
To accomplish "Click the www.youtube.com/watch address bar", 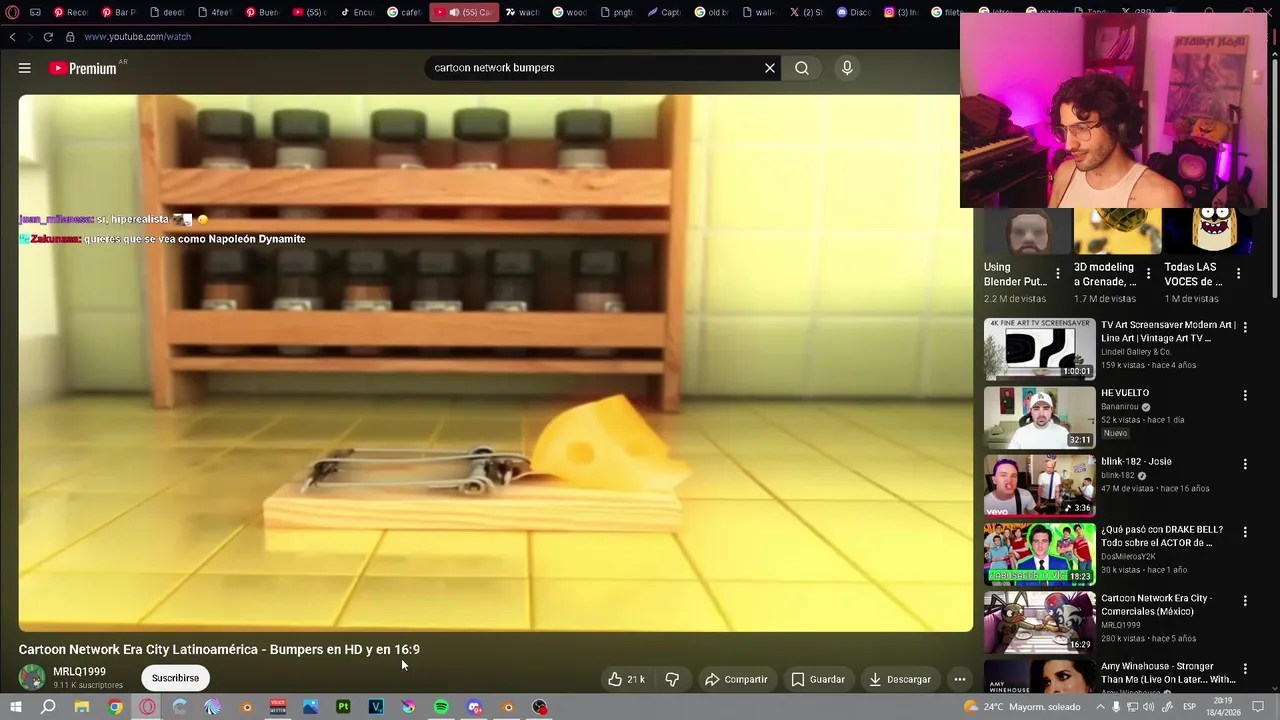I will (x=138, y=37).
